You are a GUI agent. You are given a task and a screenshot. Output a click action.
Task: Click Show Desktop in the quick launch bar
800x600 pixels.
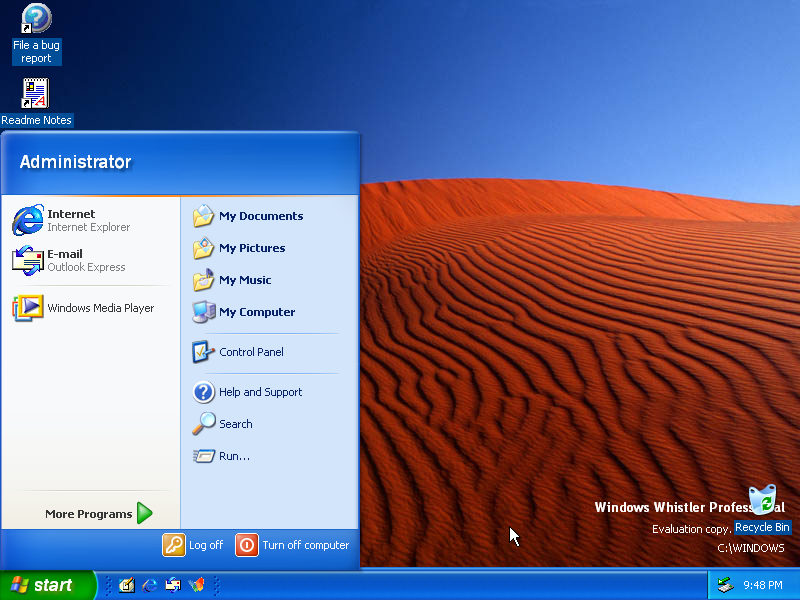[x=127, y=585]
